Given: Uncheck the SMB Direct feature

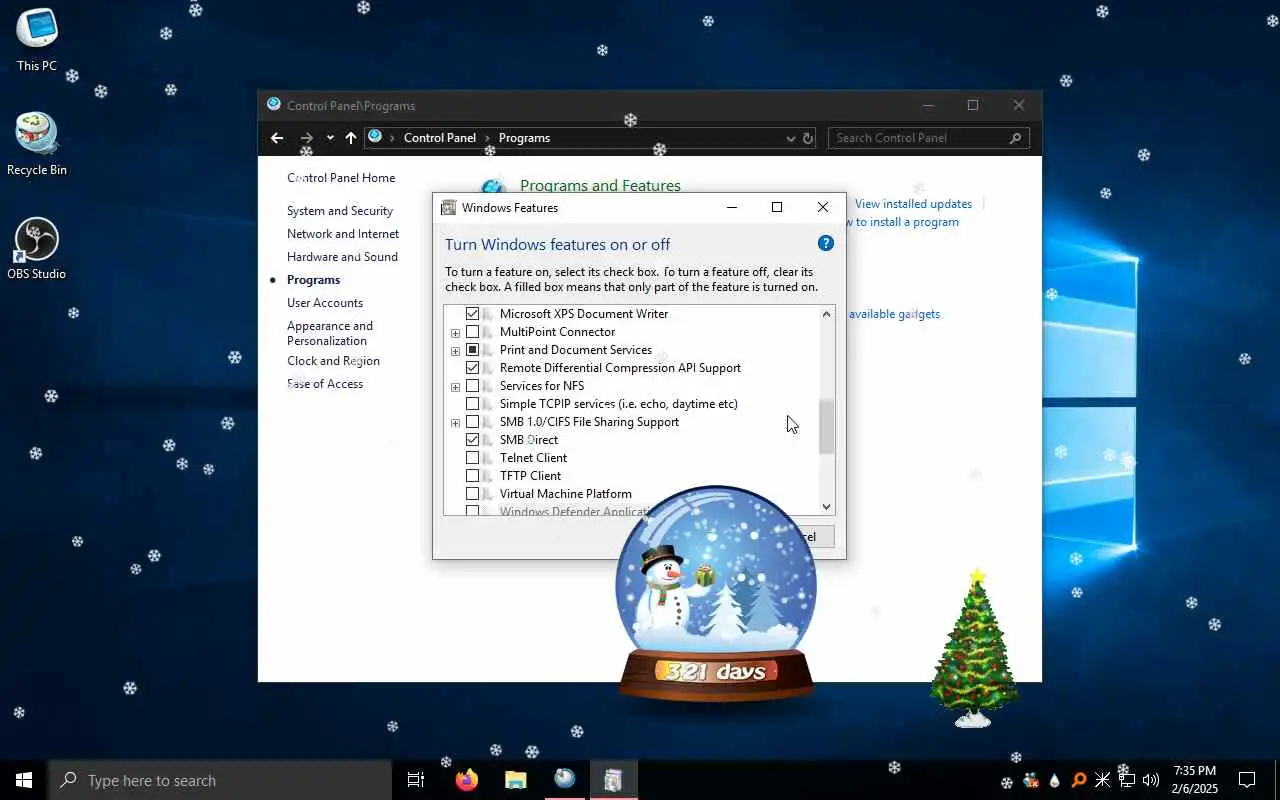Looking at the screenshot, I should click(473, 440).
